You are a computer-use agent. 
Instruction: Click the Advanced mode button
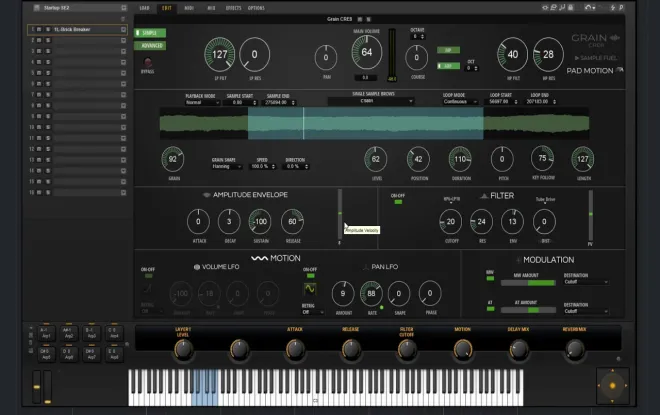point(150,45)
